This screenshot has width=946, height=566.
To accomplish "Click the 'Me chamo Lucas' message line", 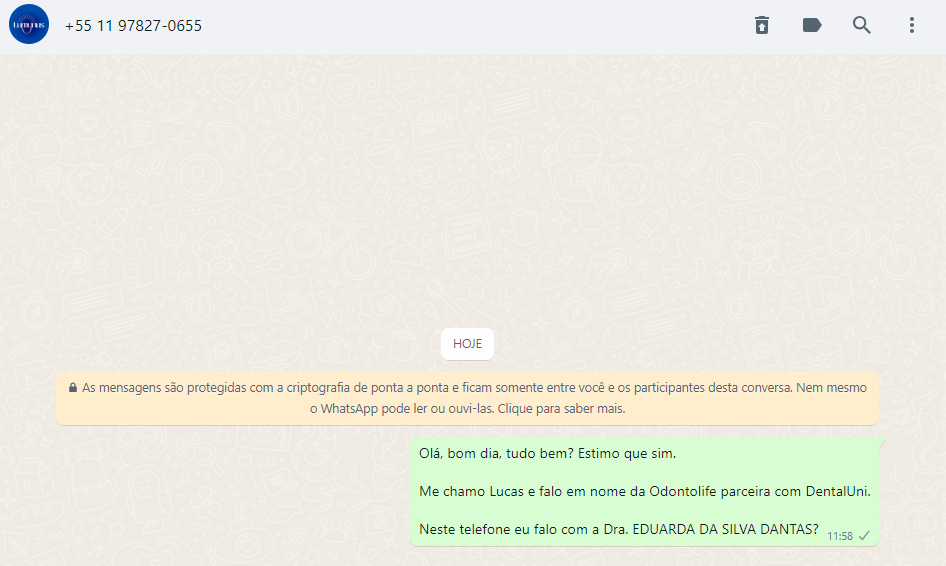I will pyautogui.click(x=644, y=491).
